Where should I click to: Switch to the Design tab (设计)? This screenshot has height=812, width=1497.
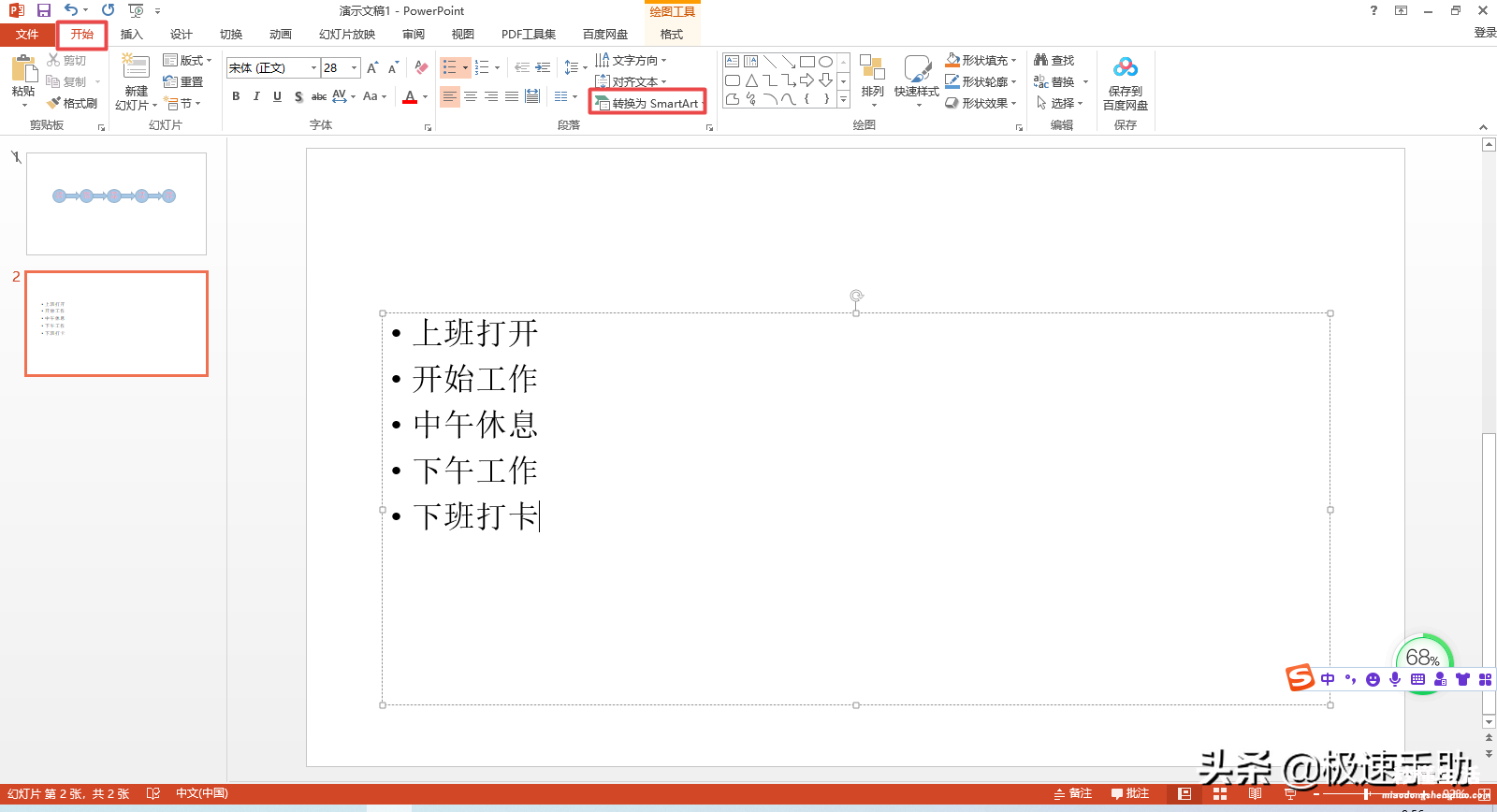pyautogui.click(x=182, y=35)
